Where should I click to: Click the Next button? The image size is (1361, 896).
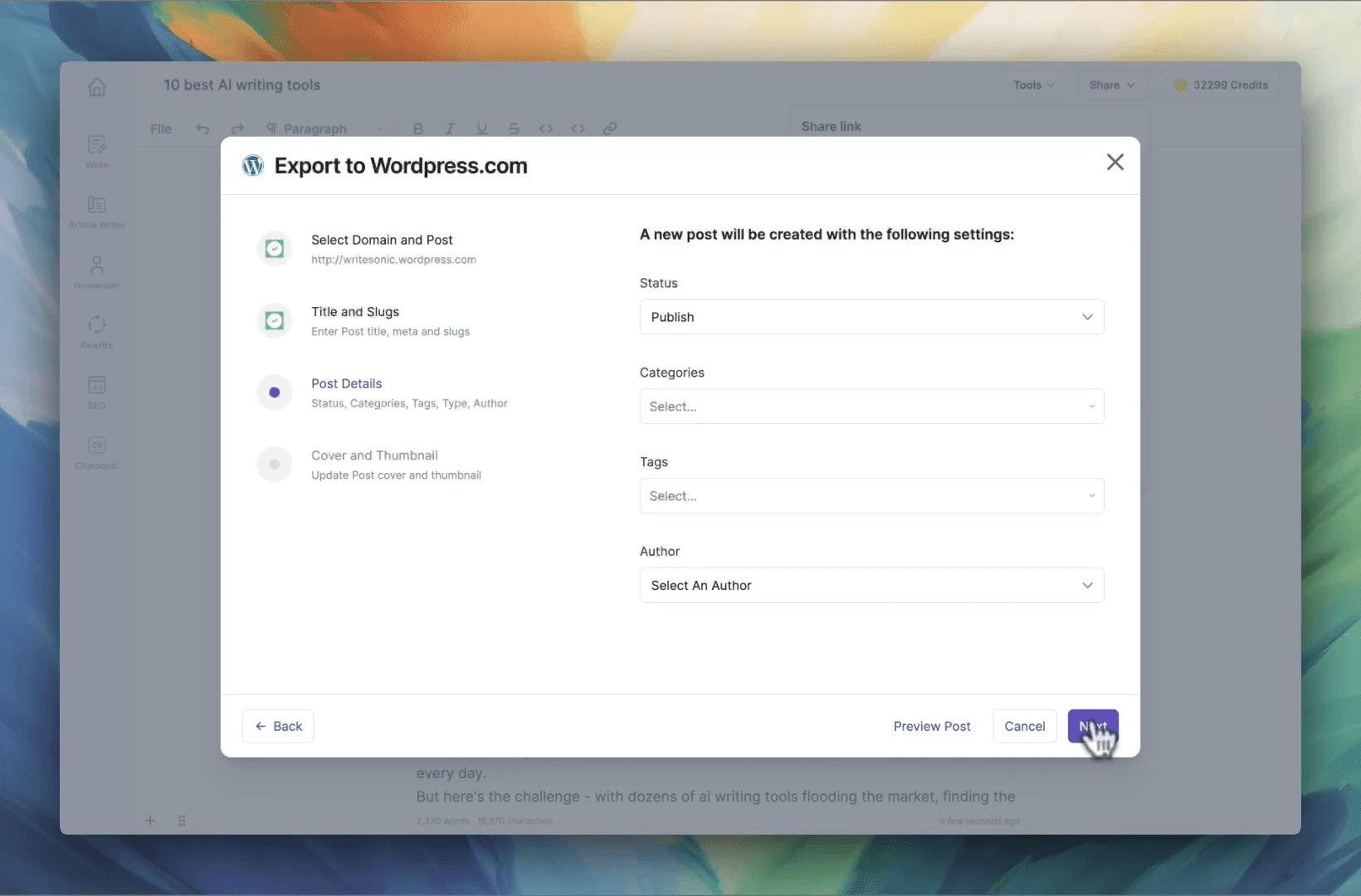(x=1093, y=726)
